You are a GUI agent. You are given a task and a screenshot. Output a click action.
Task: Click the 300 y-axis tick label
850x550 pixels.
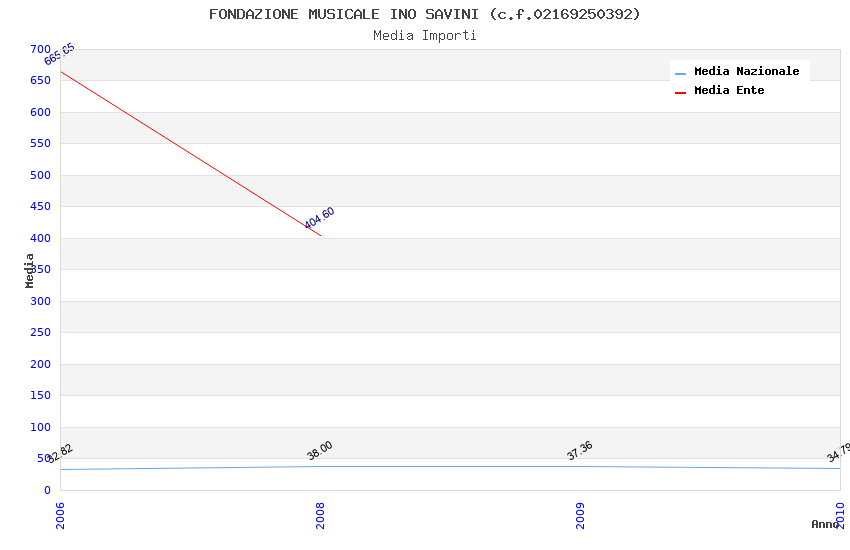pos(41,301)
